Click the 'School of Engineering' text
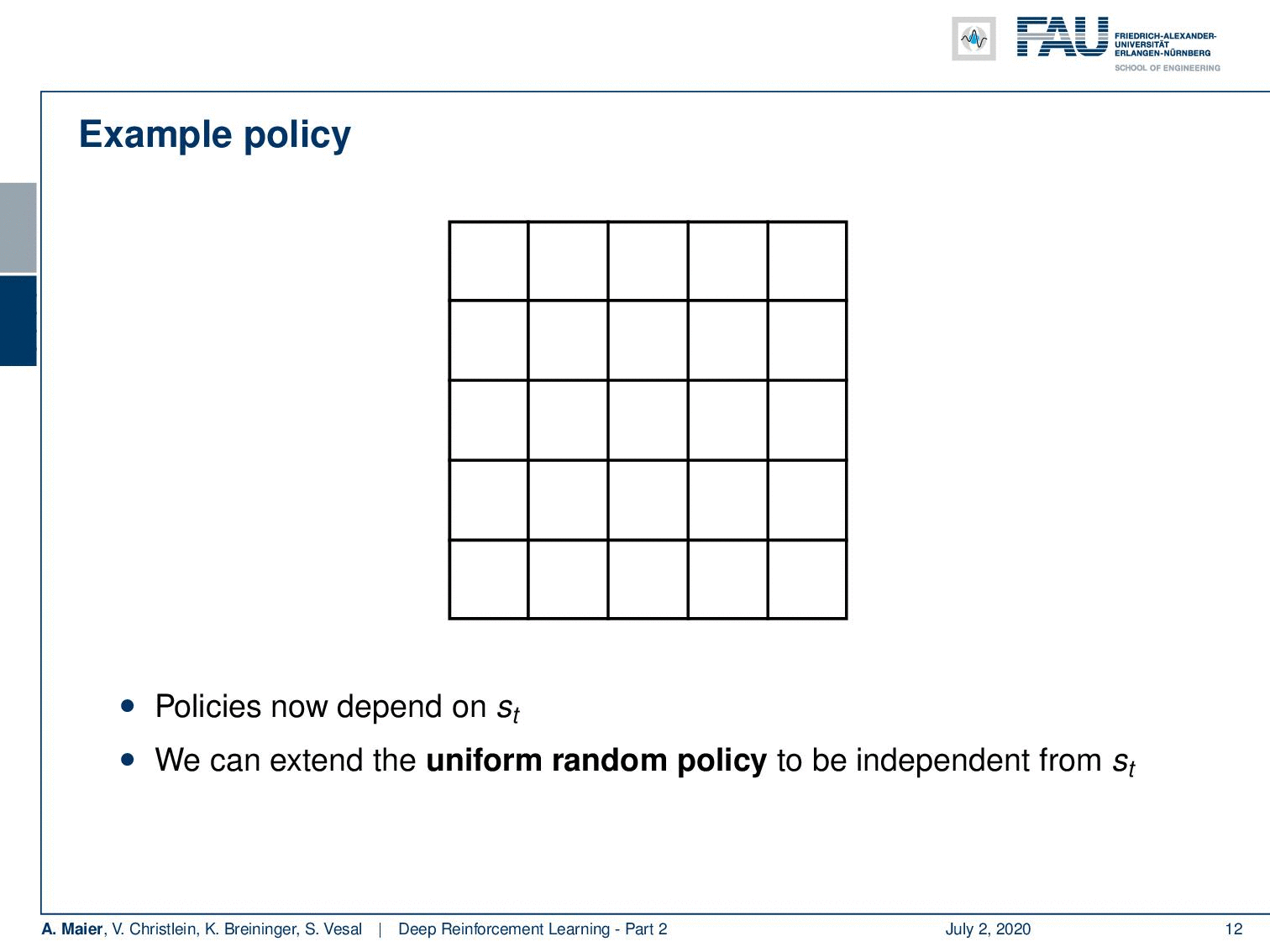This screenshot has height=952, width=1270. coord(1168,68)
